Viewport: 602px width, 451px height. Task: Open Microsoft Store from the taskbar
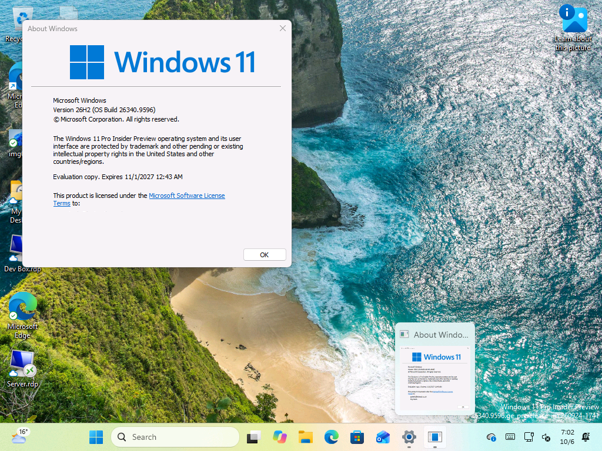coord(357,437)
